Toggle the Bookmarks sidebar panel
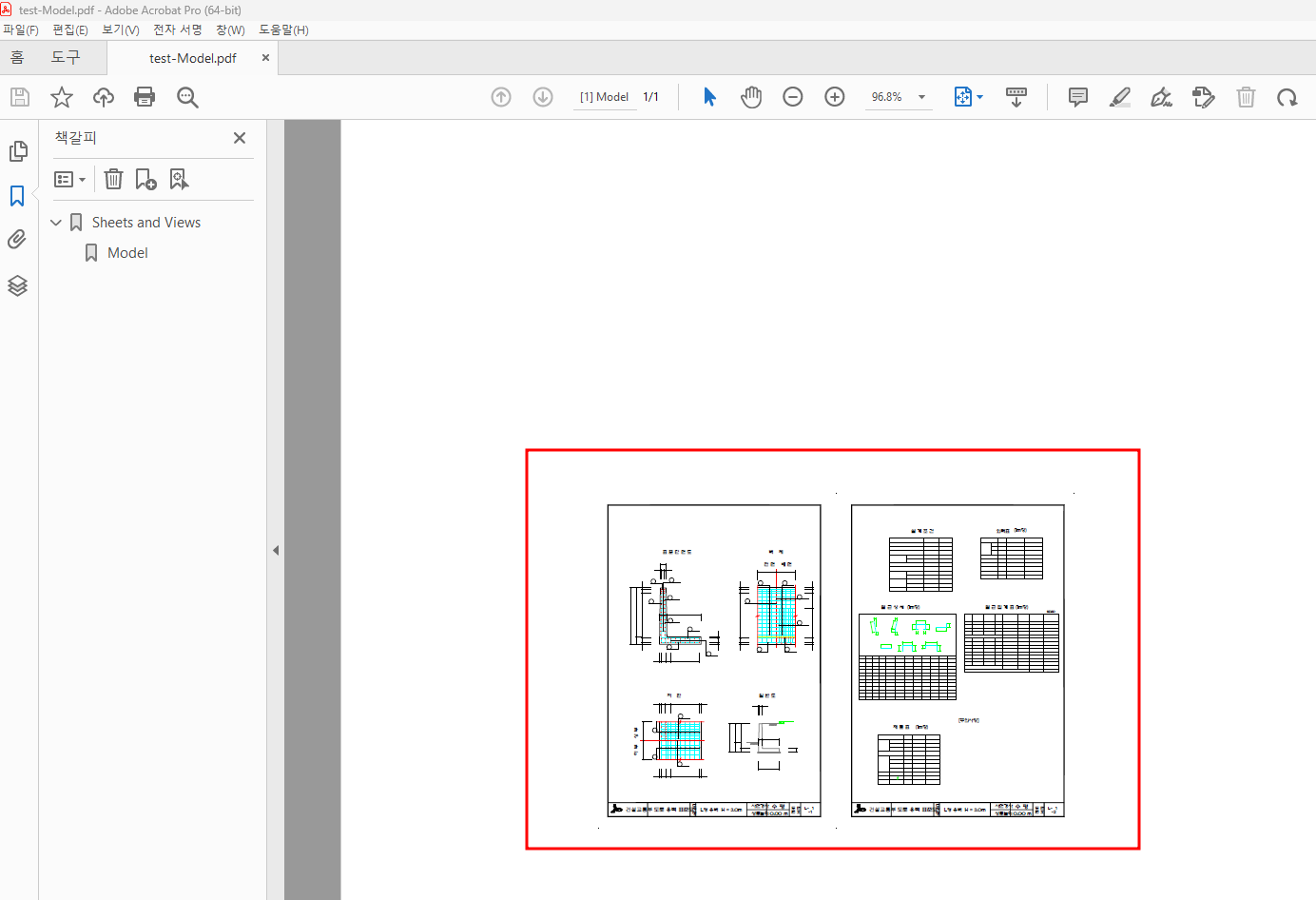The image size is (1316, 900). click(18, 195)
